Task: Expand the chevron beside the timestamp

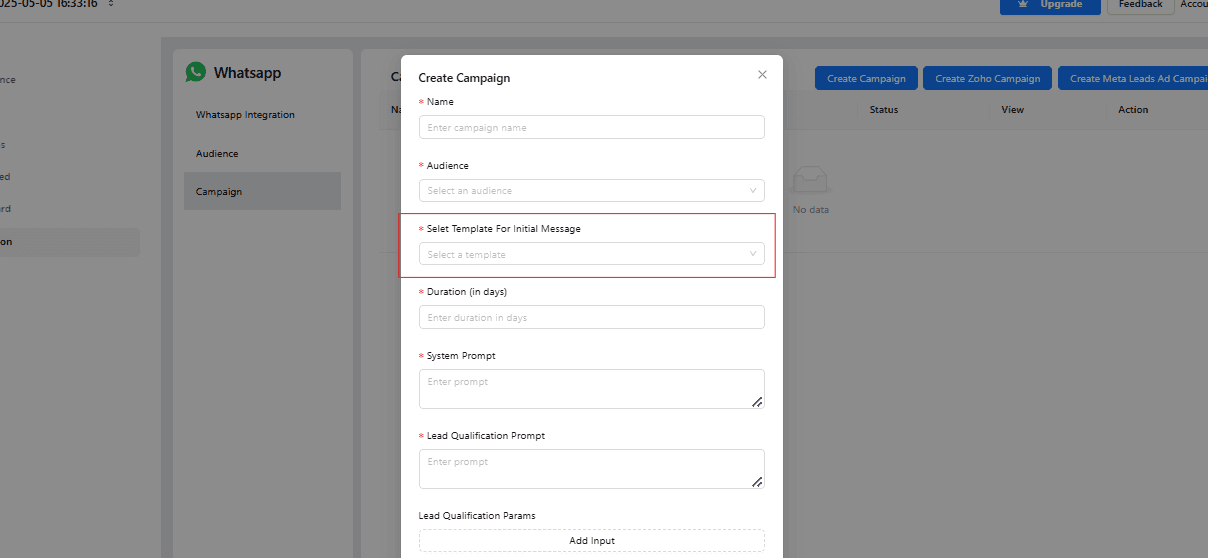Action: [111, 4]
